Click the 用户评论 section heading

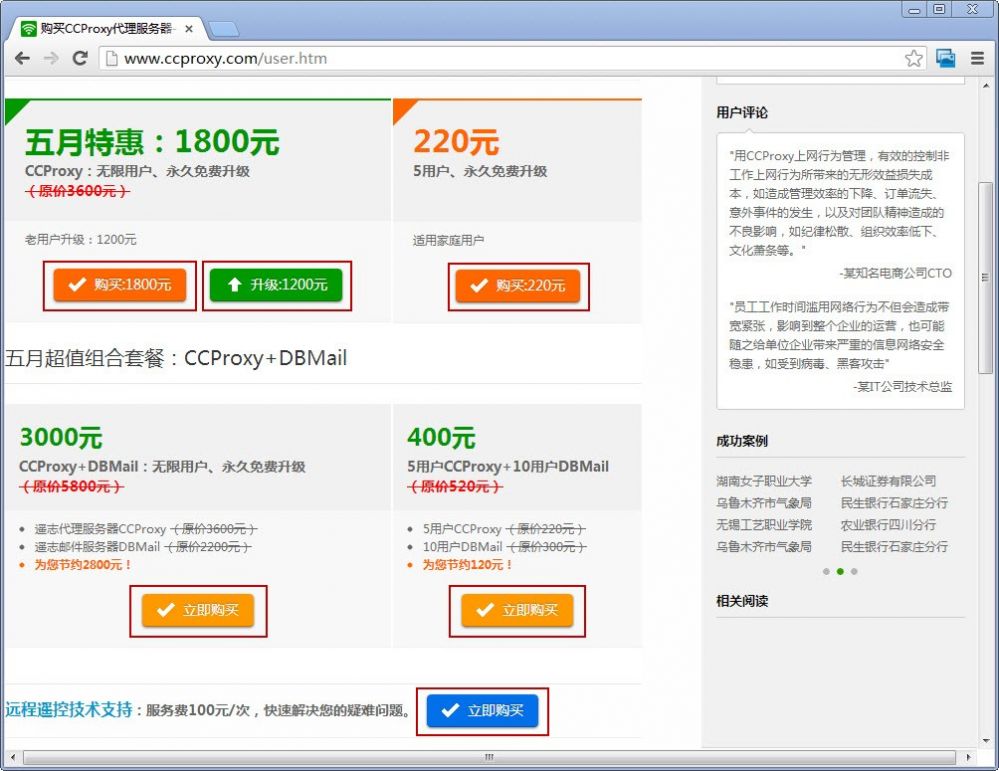[x=742, y=113]
